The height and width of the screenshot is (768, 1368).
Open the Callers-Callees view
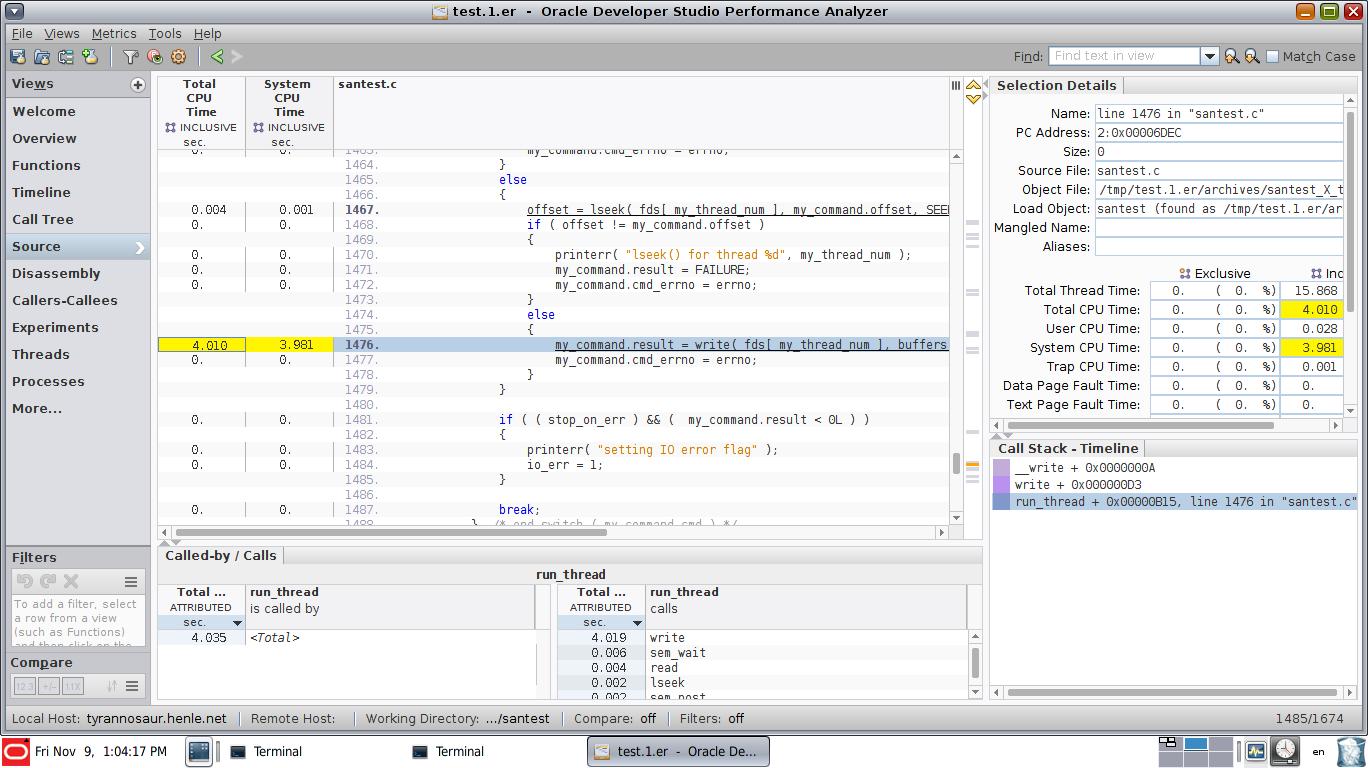point(78,301)
